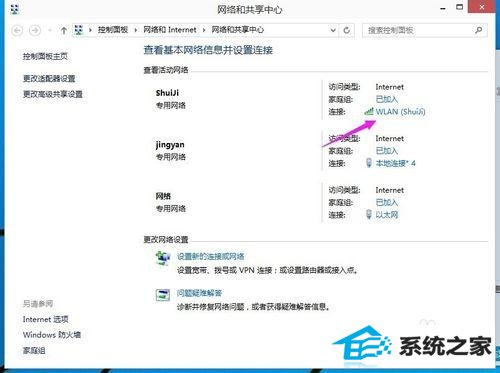The image size is (500, 373).
Task: Click the 以太网 adapter icon
Action: (369, 214)
